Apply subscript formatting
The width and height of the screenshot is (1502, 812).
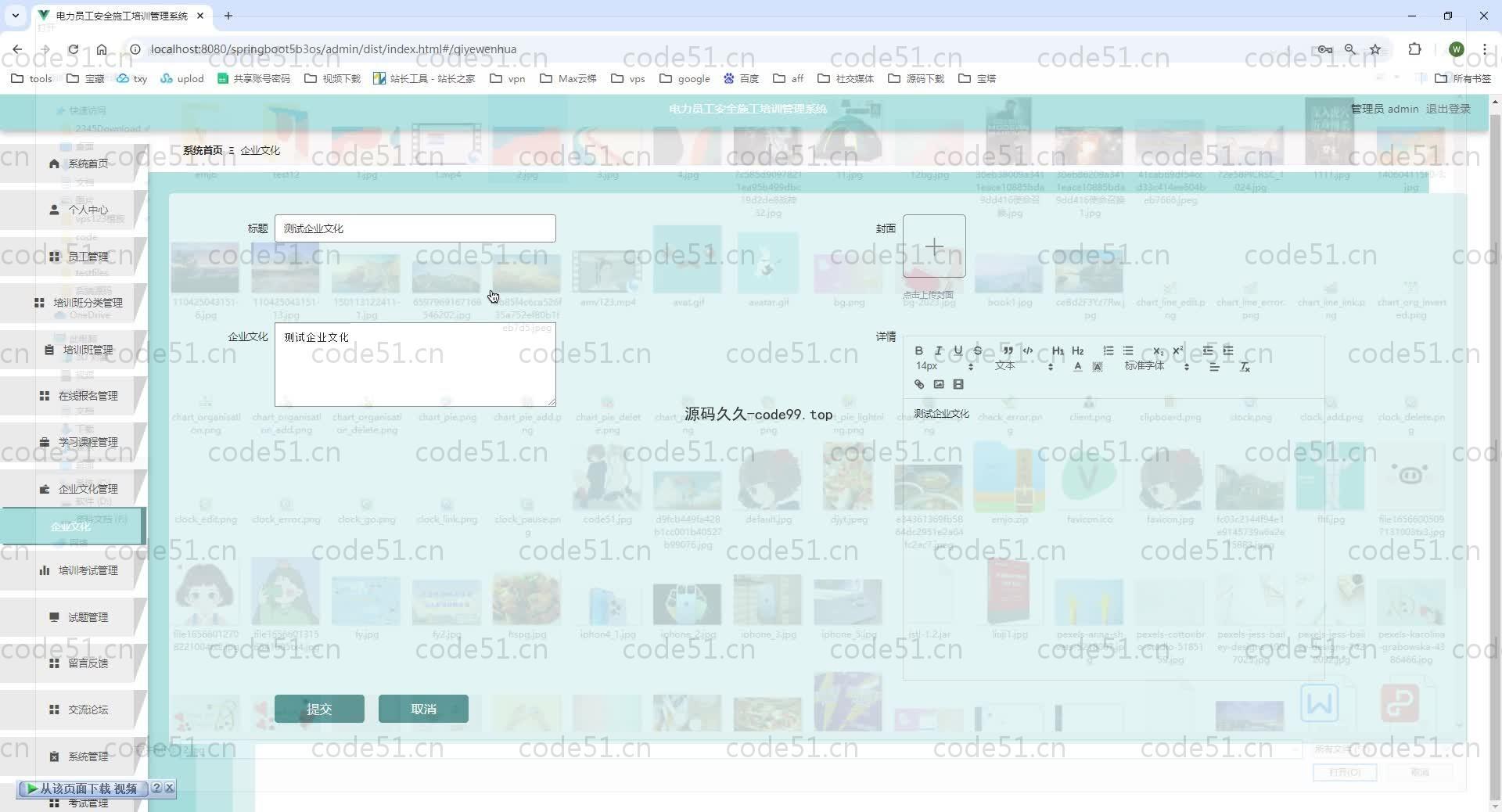1158,350
